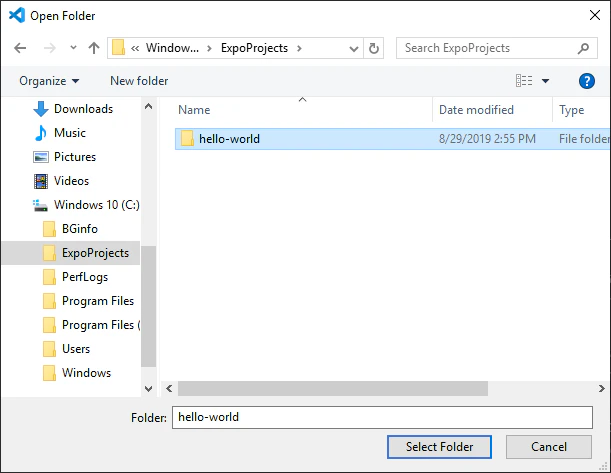Click the Downloads arrow icon
Viewport: 611px width, 473px height.
(x=41, y=109)
